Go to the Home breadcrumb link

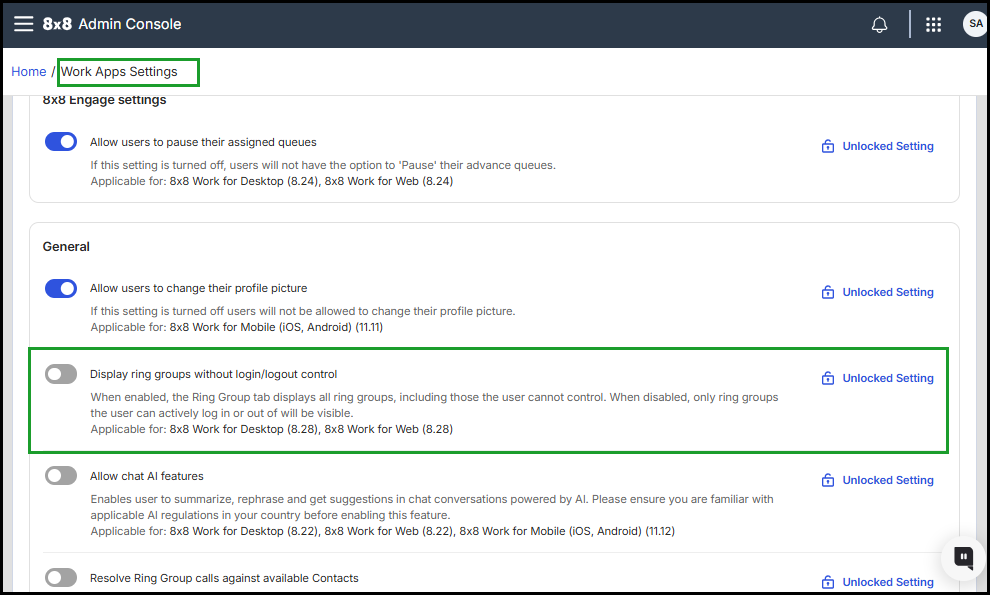[x=29, y=72]
